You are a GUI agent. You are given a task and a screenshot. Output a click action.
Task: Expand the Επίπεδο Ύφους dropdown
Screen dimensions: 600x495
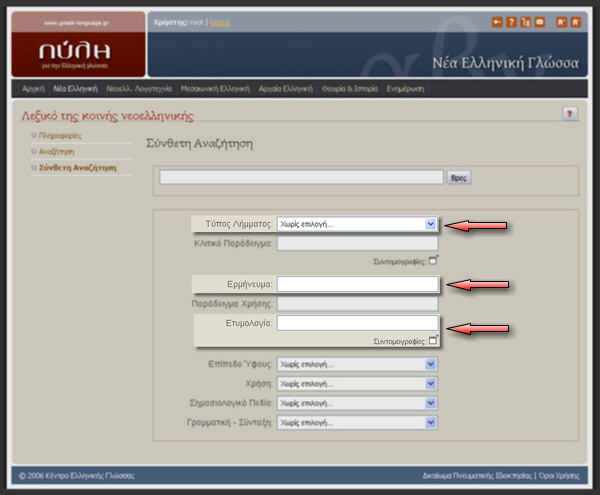tap(357, 364)
